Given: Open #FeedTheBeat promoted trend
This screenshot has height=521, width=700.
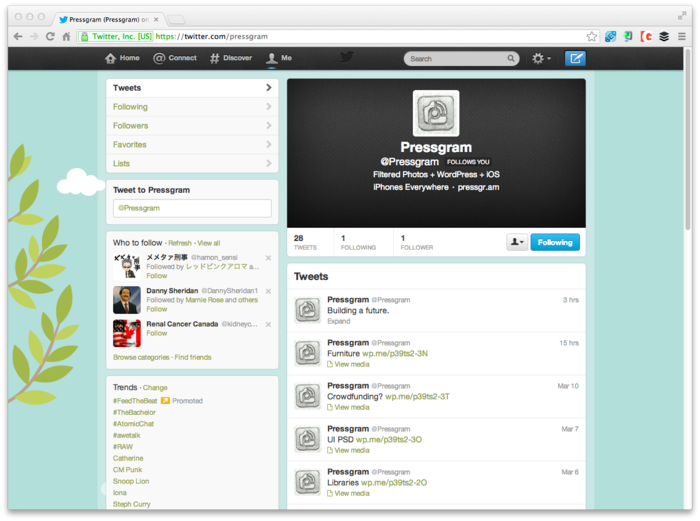Looking at the screenshot, I should pos(135,401).
